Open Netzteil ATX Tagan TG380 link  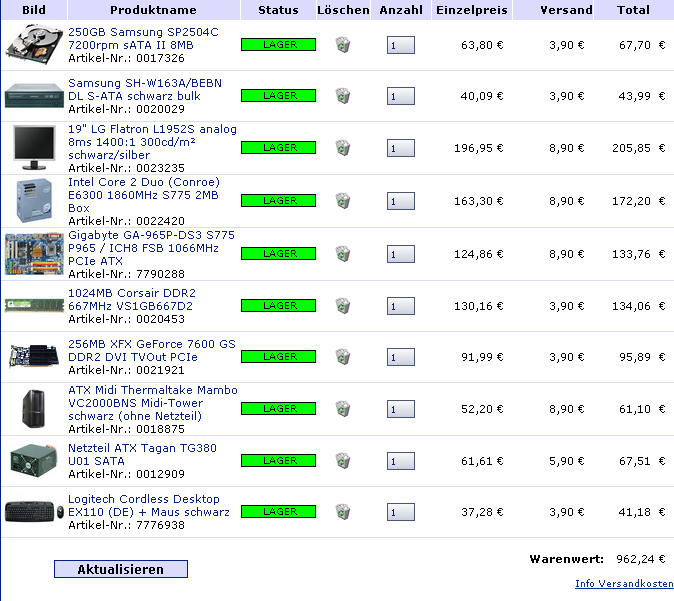pos(142,454)
